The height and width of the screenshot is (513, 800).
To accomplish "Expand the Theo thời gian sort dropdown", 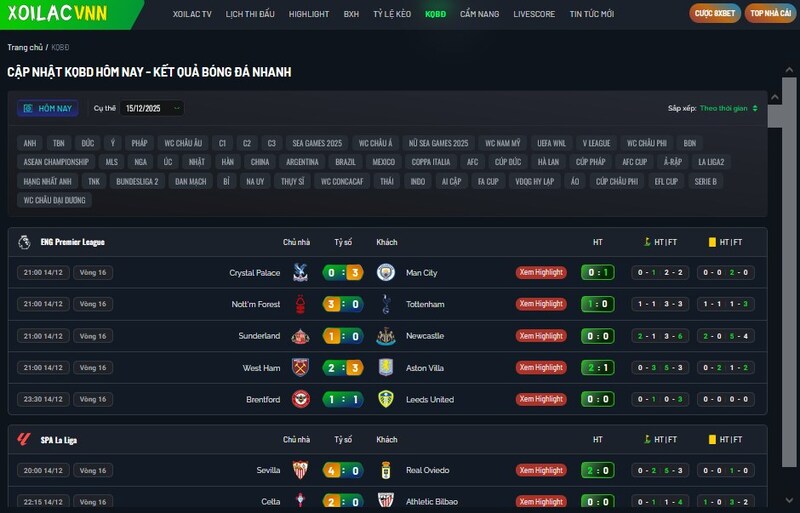I will (728, 108).
